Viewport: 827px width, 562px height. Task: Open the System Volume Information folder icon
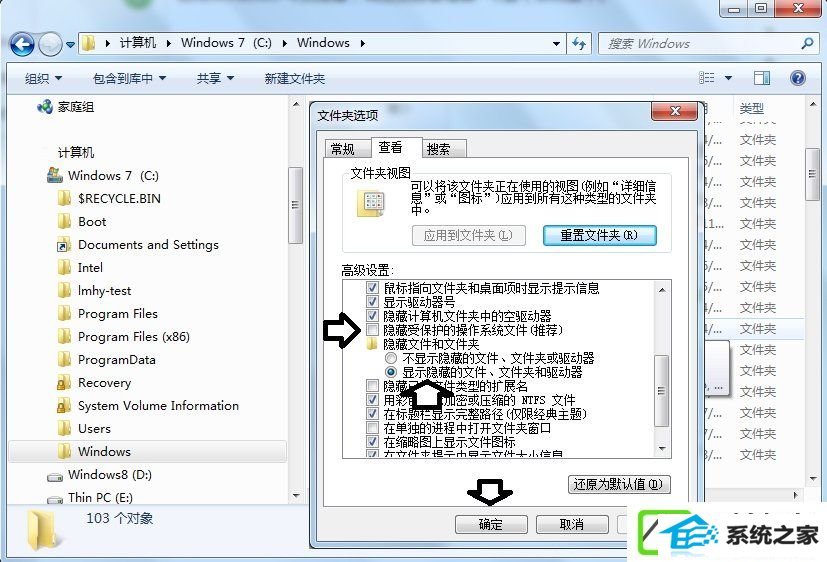coord(64,405)
